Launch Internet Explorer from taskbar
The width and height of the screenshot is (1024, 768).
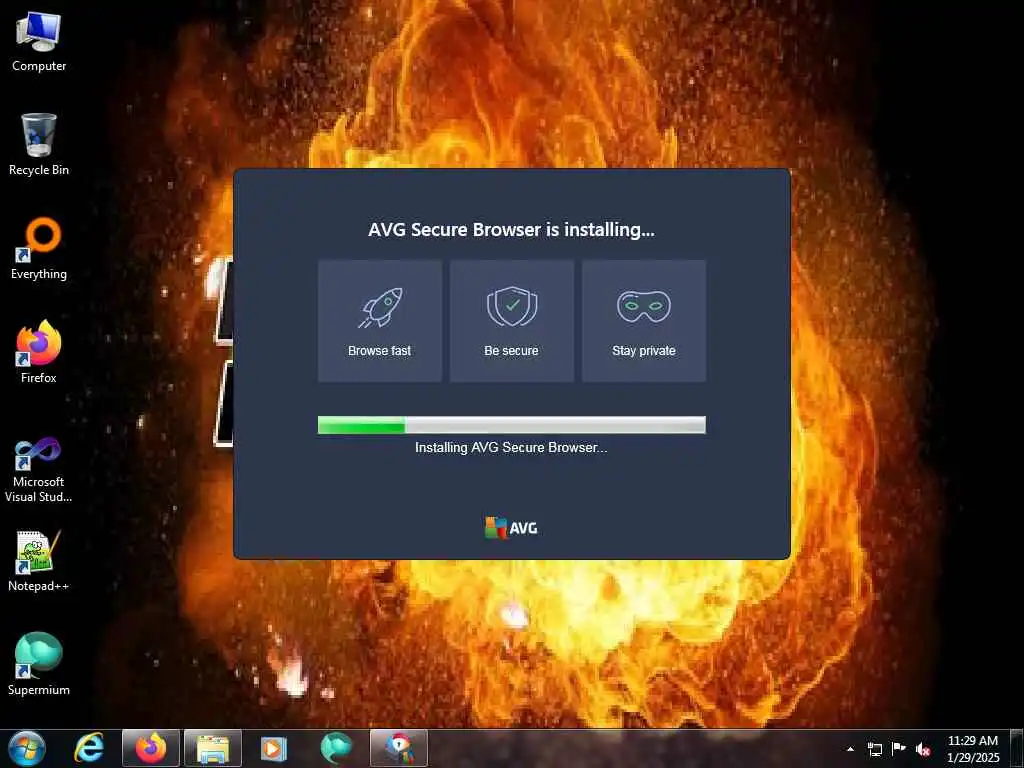pos(89,748)
